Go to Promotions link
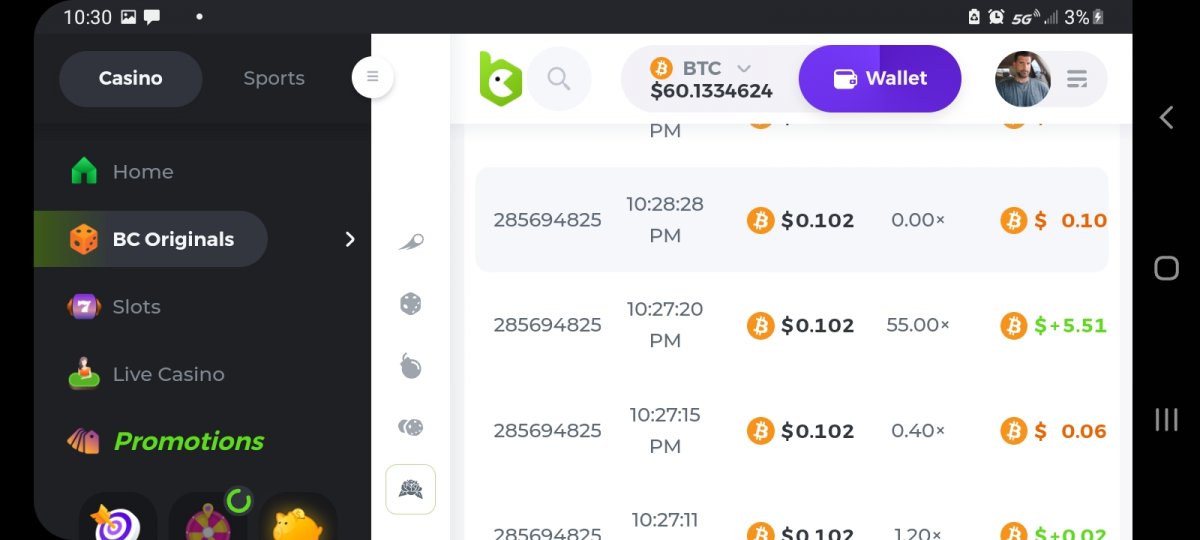1200x540 pixels. coord(188,441)
